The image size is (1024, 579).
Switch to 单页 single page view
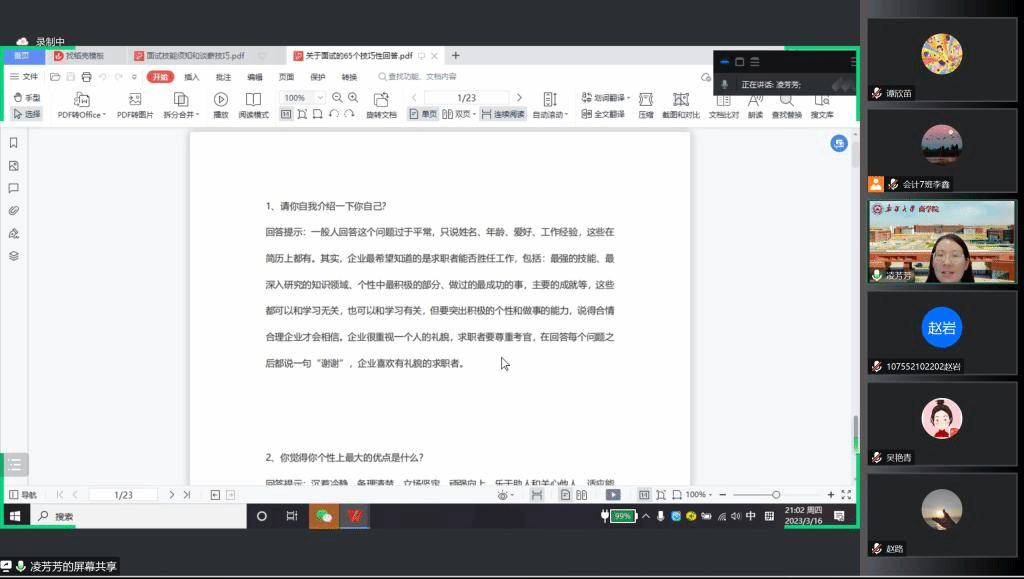point(423,114)
